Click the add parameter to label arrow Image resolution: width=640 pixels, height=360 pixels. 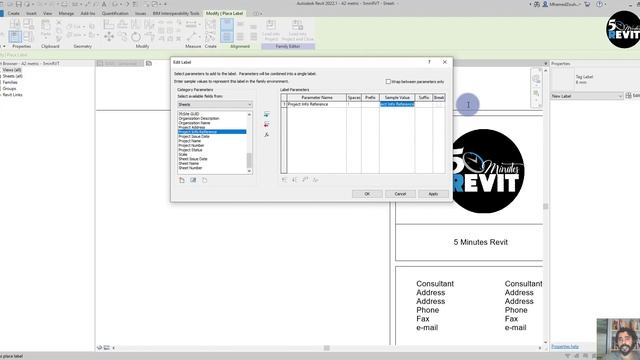pos(267,114)
